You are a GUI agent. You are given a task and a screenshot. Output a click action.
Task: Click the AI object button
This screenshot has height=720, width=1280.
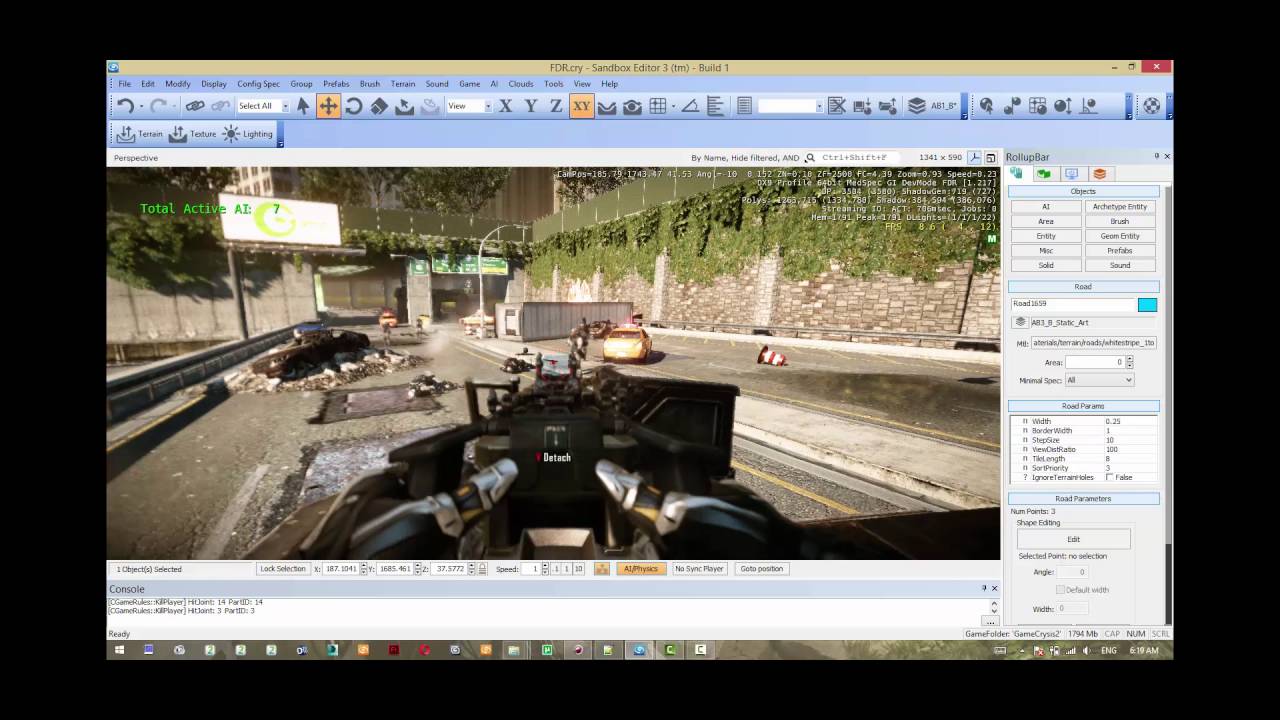click(x=1046, y=207)
